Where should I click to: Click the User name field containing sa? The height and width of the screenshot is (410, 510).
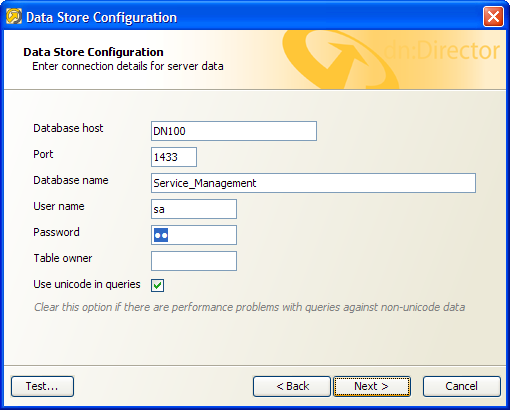pyautogui.click(x=194, y=209)
